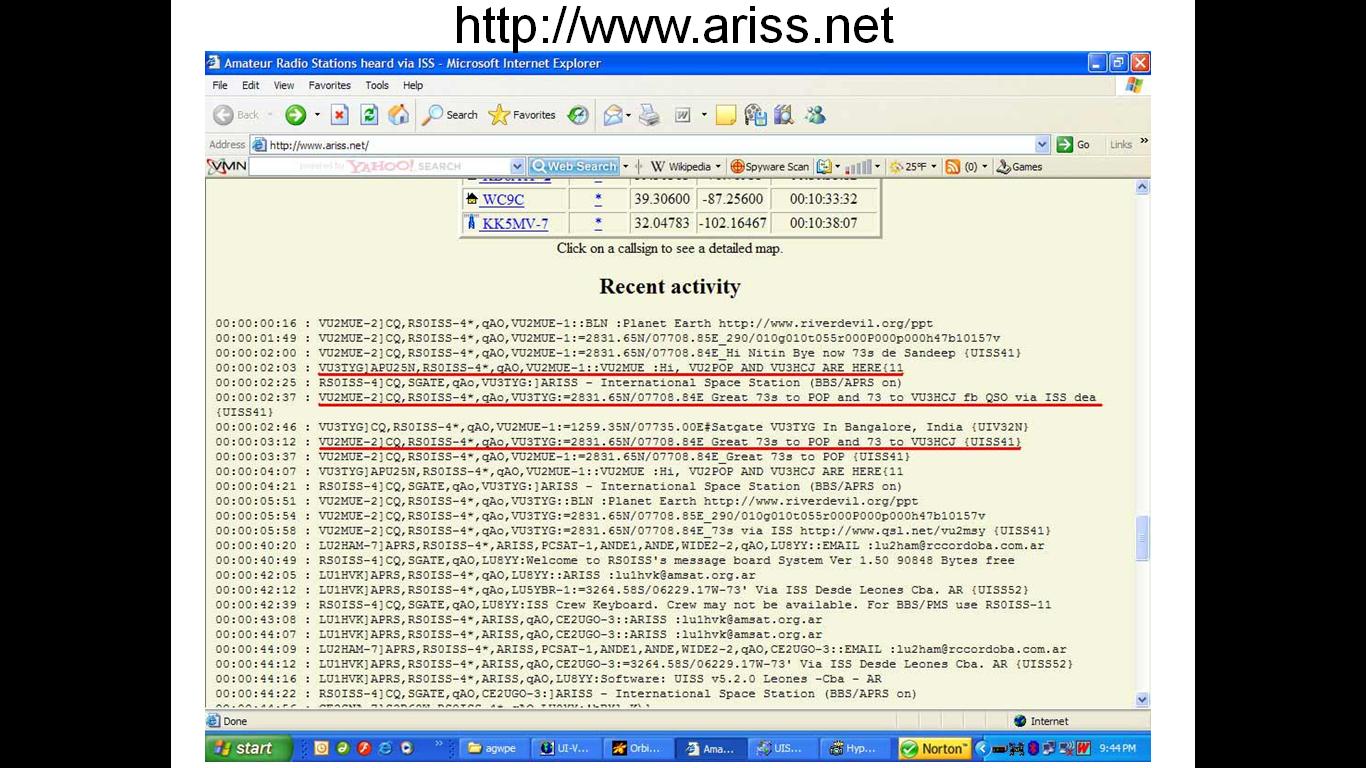The width and height of the screenshot is (1366, 768).
Task: Click the Spyware Scan toolbar button
Action: 769,167
